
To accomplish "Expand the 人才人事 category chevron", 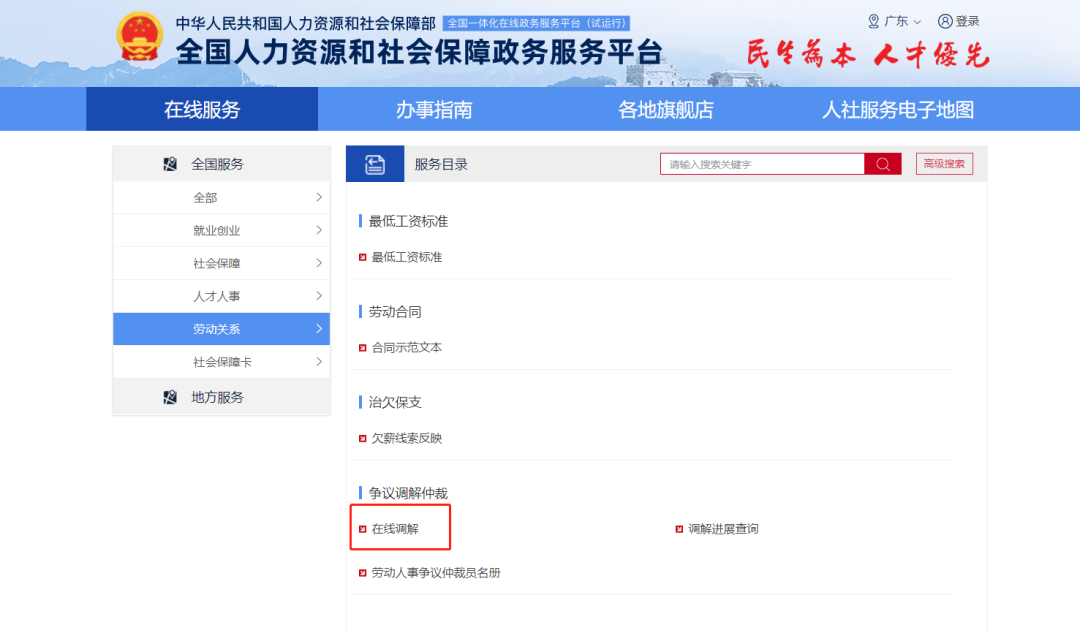I will click(x=319, y=296).
